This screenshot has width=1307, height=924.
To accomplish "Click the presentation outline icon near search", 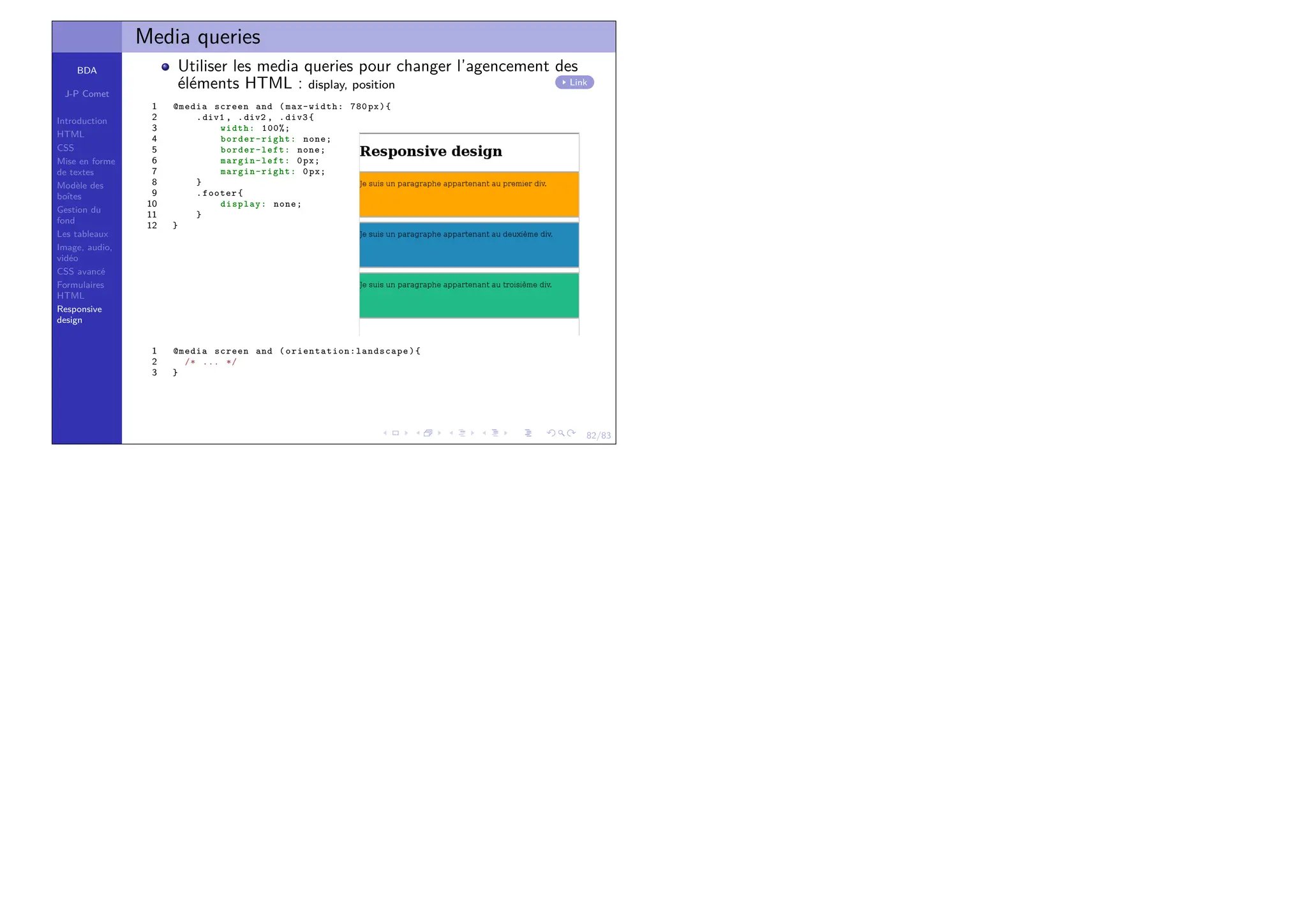I will click(x=528, y=433).
